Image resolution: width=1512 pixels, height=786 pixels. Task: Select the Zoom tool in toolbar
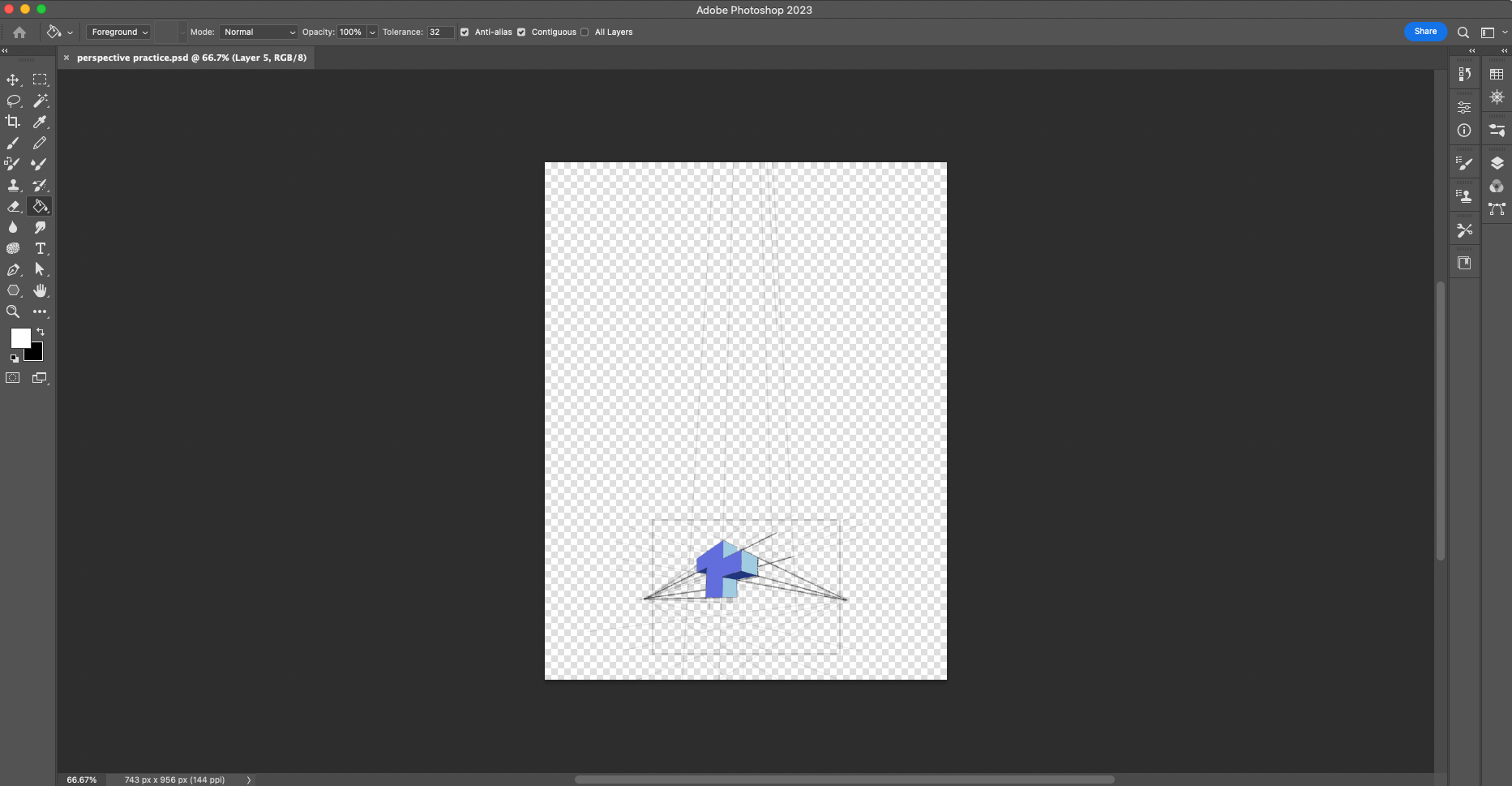pyautogui.click(x=13, y=311)
